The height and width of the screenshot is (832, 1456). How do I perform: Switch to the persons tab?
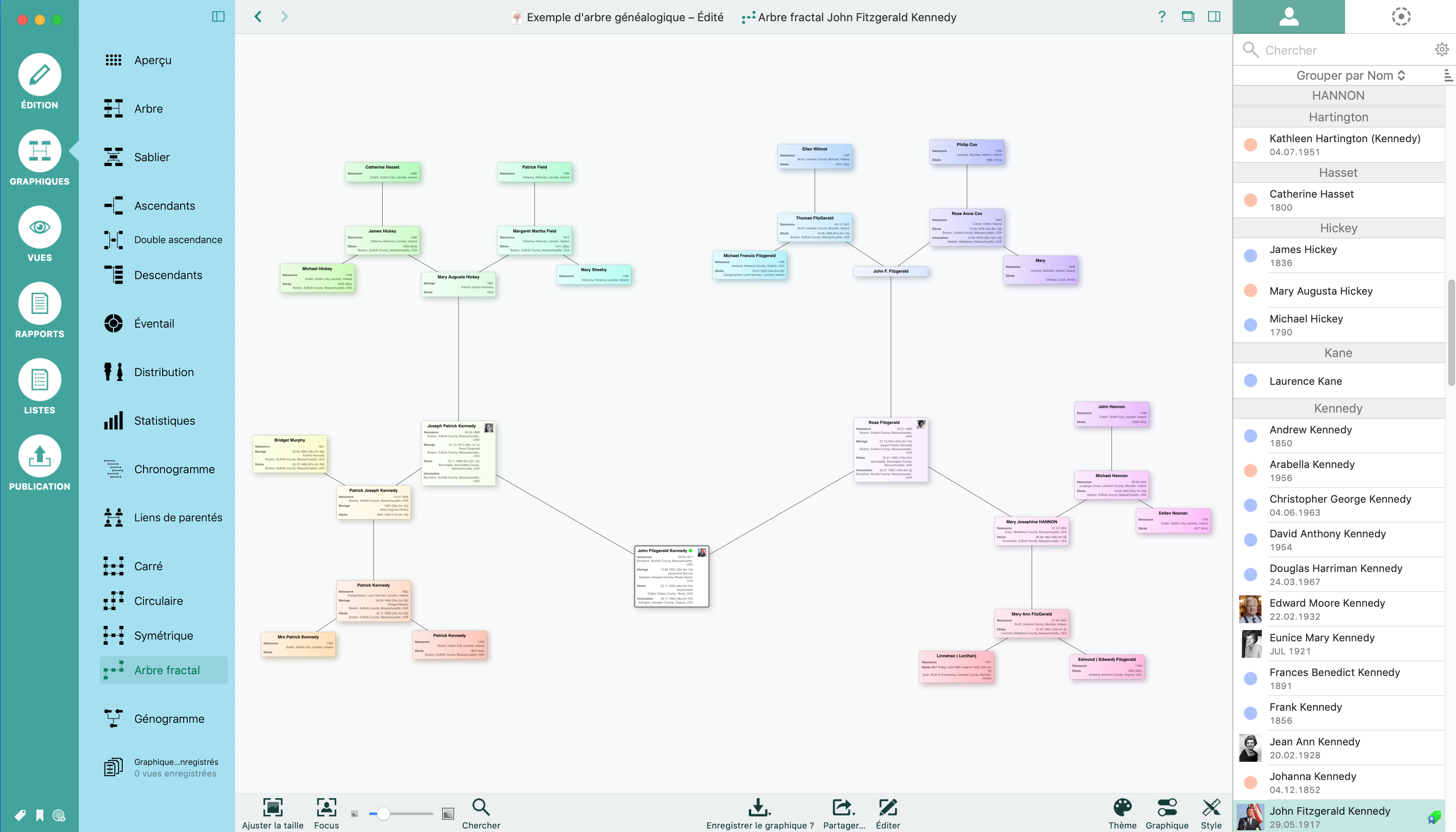[x=1289, y=16]
